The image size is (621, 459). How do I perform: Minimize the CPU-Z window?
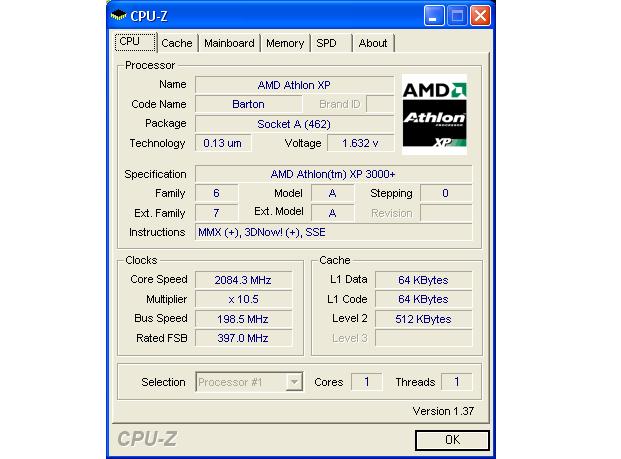434,16
